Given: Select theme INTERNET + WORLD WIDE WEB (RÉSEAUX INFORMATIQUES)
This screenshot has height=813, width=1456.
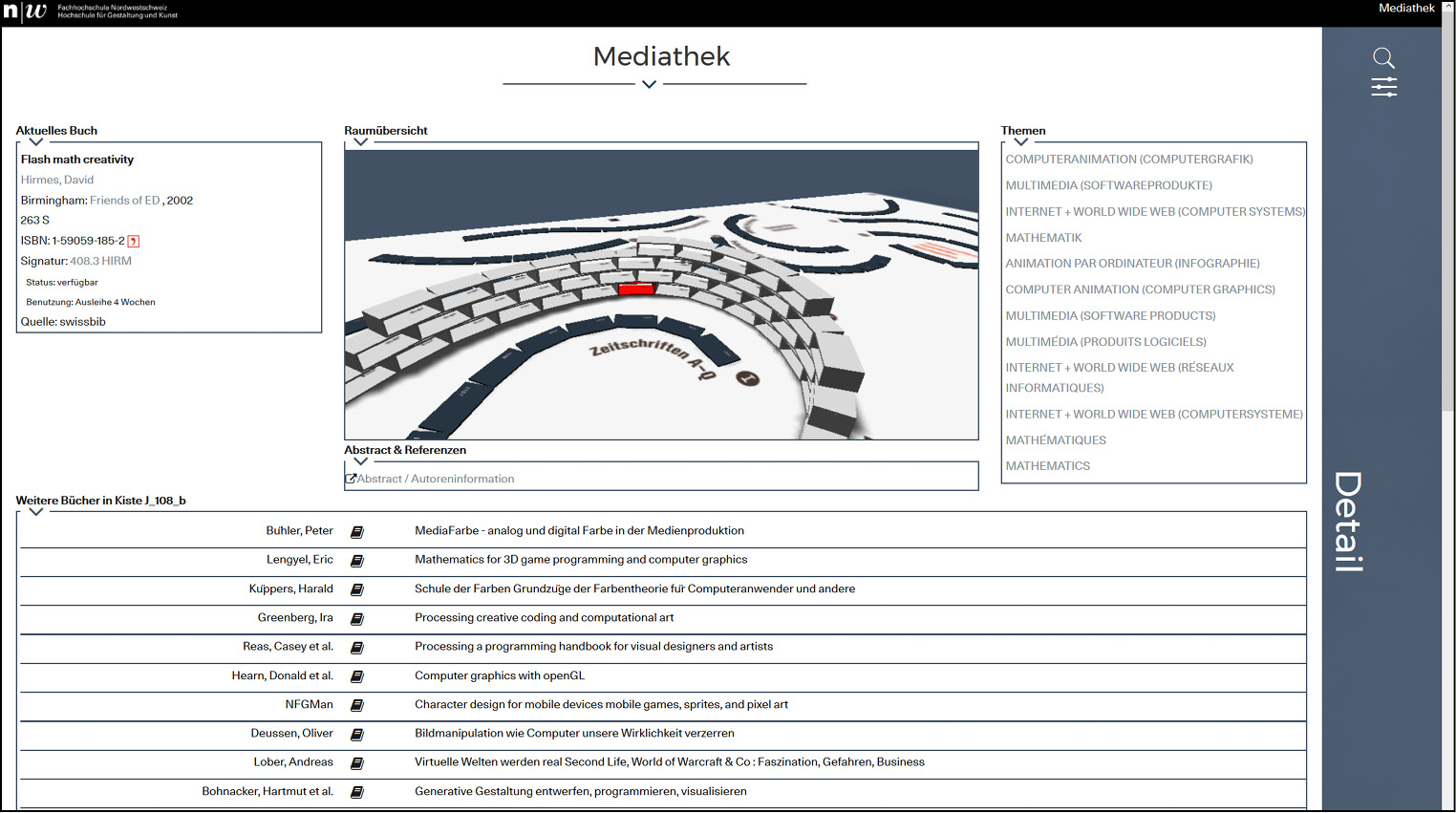Looking at the screenshot, I should (1120, 377).
